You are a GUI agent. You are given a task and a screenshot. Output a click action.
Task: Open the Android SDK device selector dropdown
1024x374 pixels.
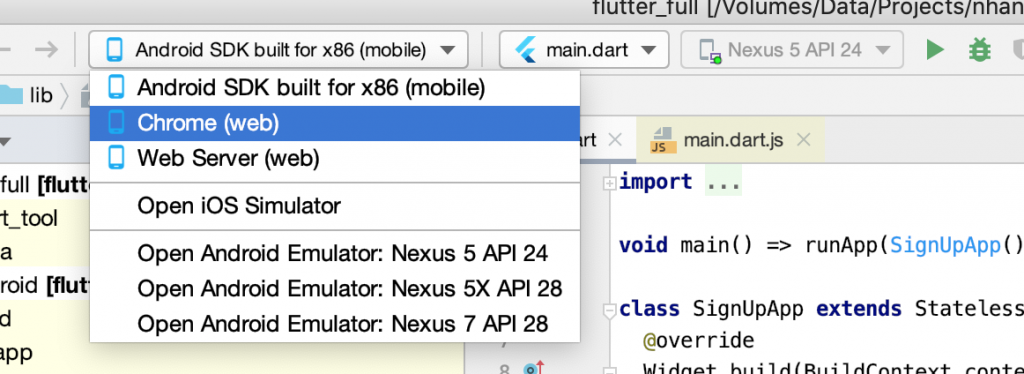[x=279, y=50]
